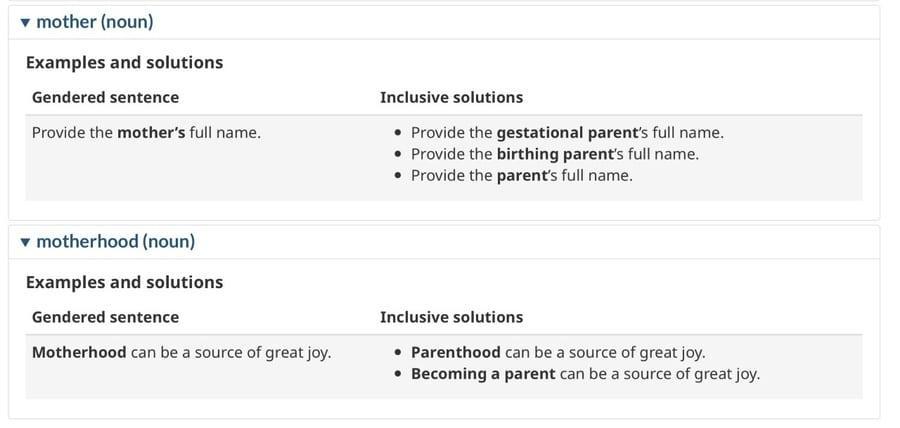Click the 'motherhood (noun)' heading link
Screen dimensions: 900x428
coord(115,242)
